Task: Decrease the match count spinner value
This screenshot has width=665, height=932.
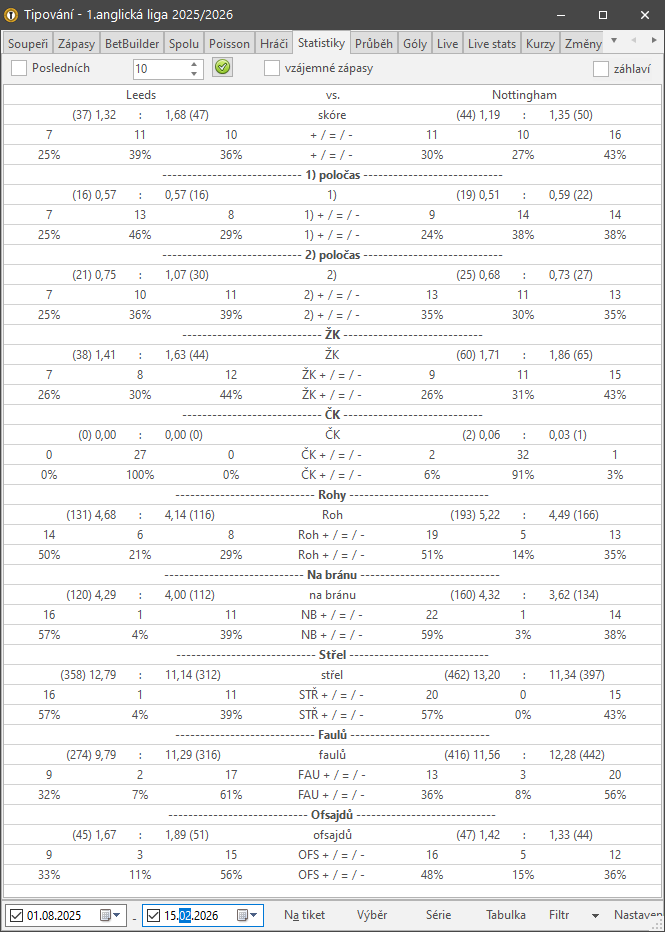Action: [x=194, y=73]
